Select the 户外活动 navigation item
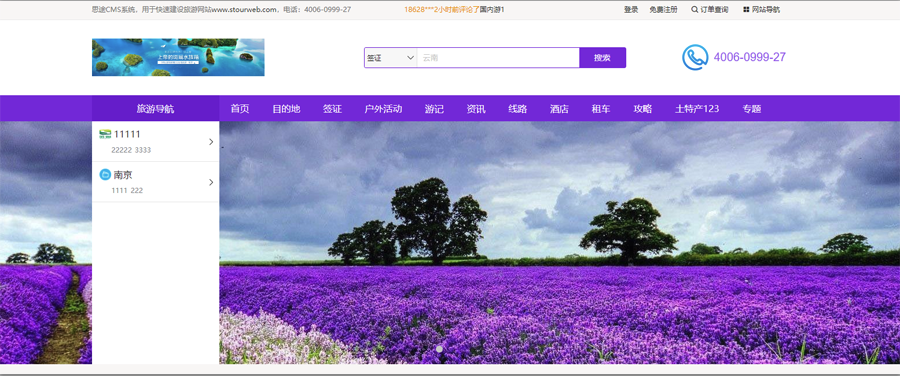 pyautogui.click(x=383, y=108)
